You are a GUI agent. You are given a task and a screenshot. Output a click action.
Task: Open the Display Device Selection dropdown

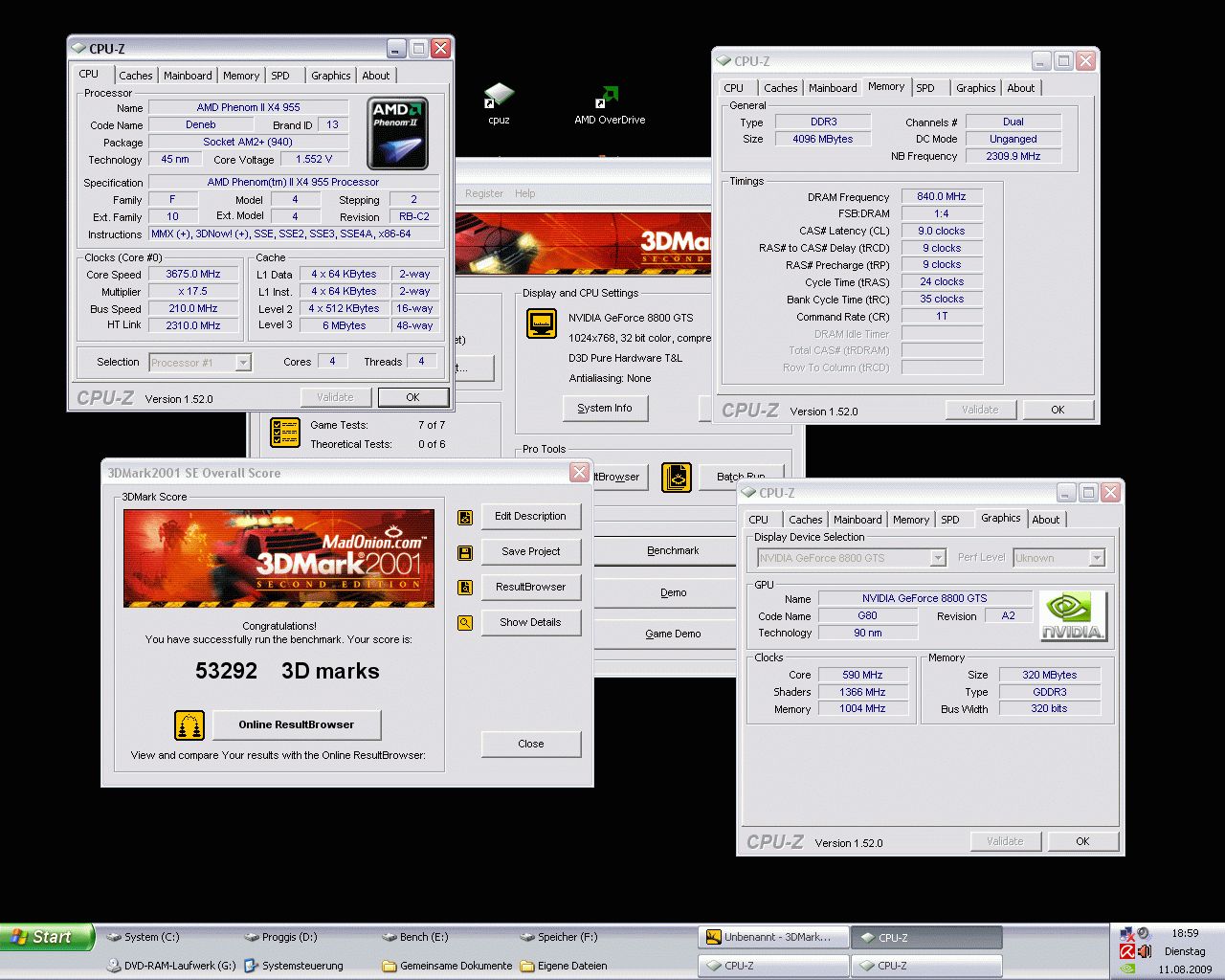point(938,558)
